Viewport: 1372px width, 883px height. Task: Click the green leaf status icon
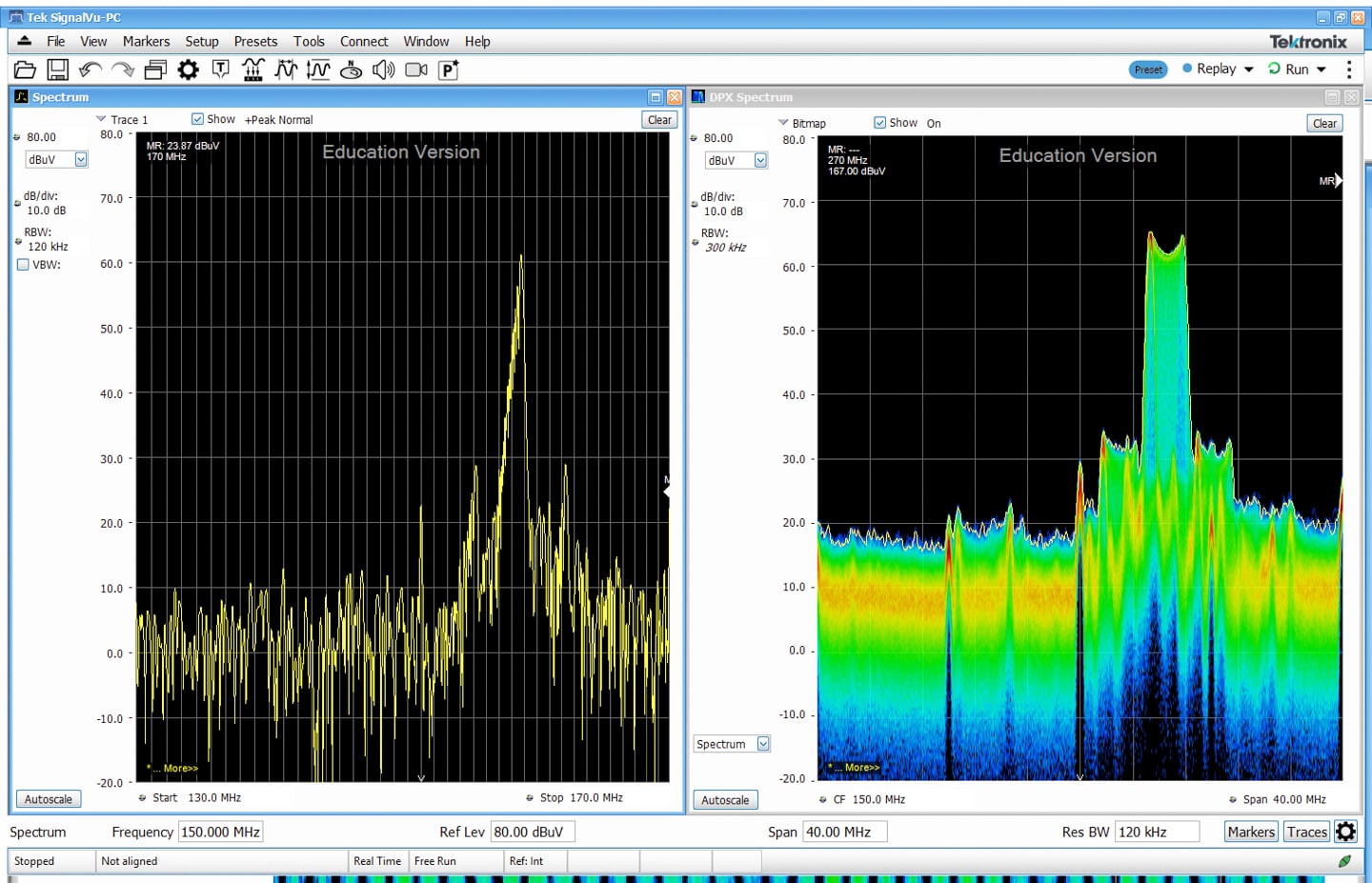1344,861
